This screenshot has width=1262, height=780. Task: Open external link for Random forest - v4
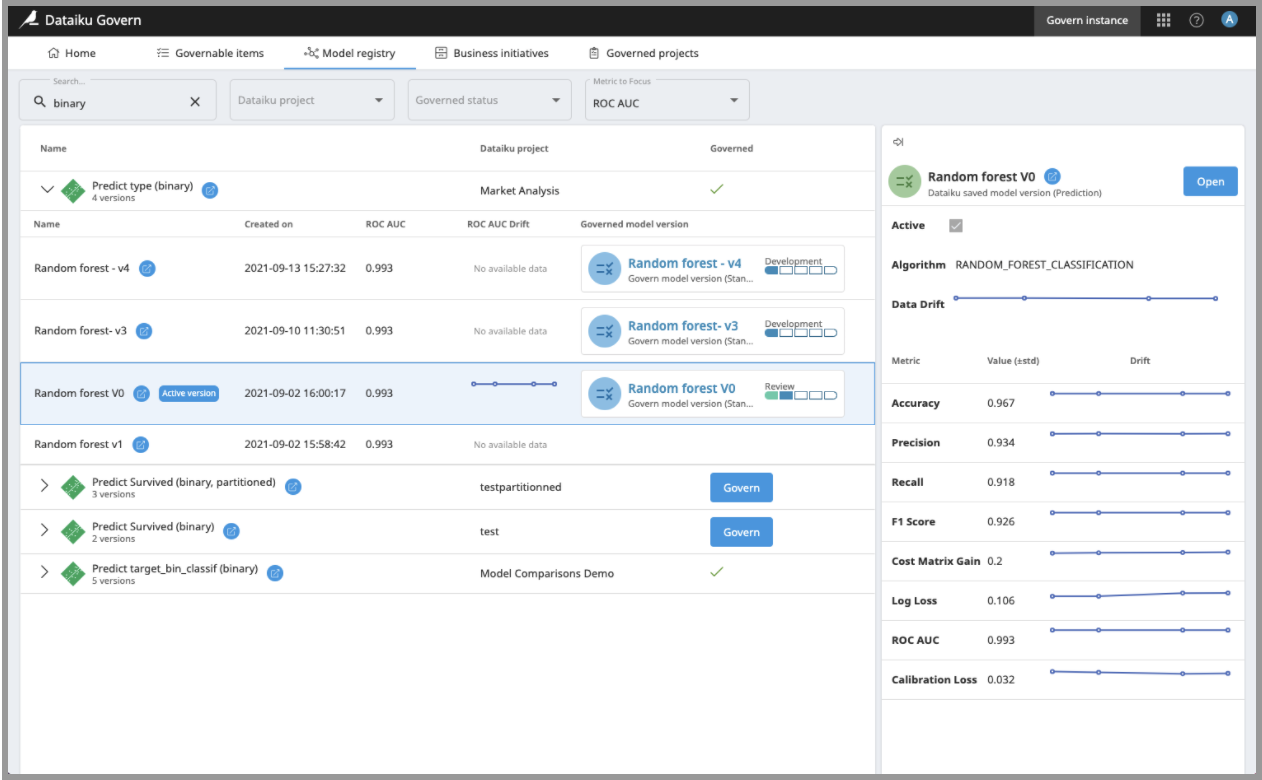(147, 269)
